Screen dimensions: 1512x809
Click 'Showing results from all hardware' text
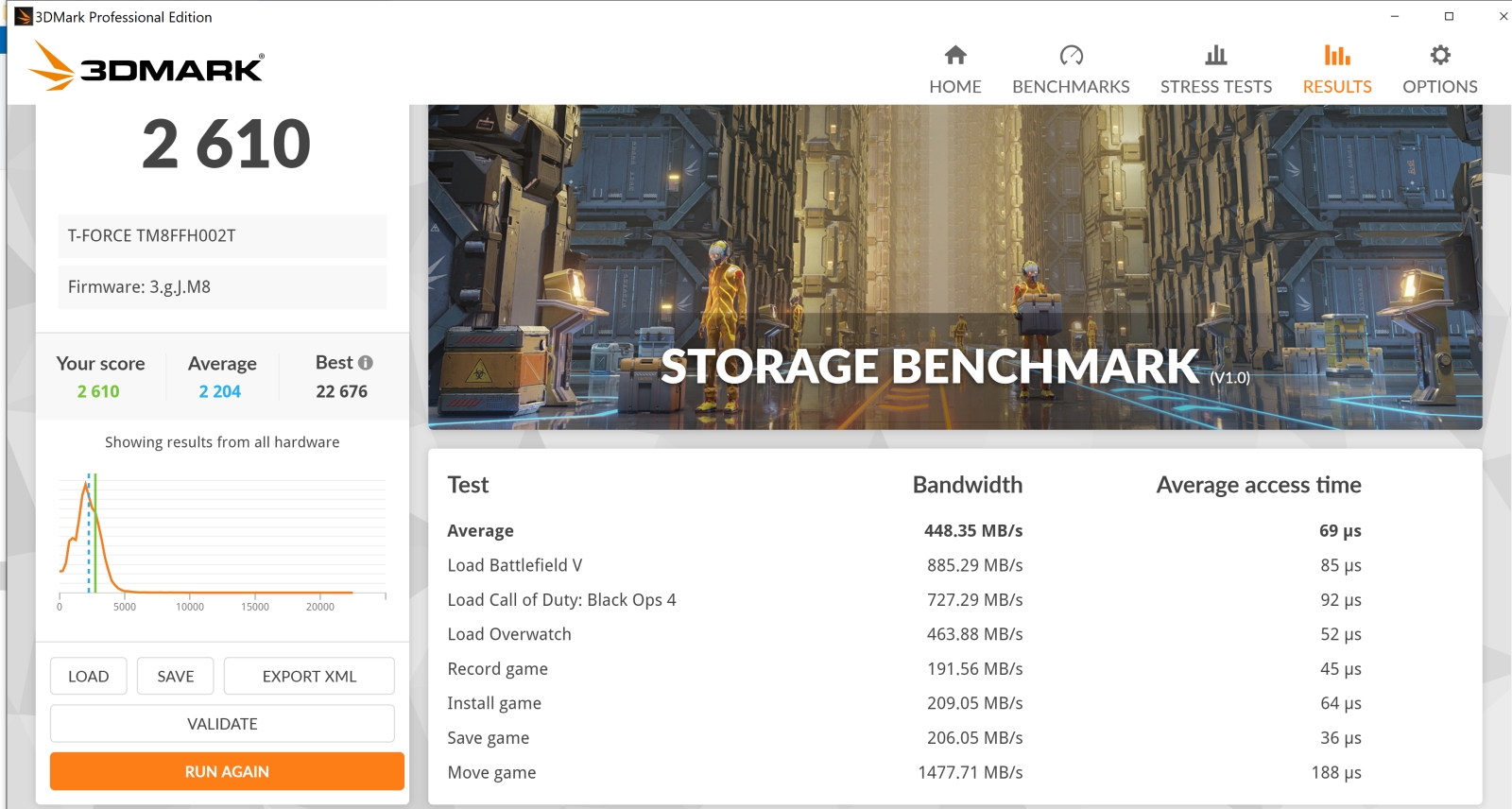coord(222,442)
